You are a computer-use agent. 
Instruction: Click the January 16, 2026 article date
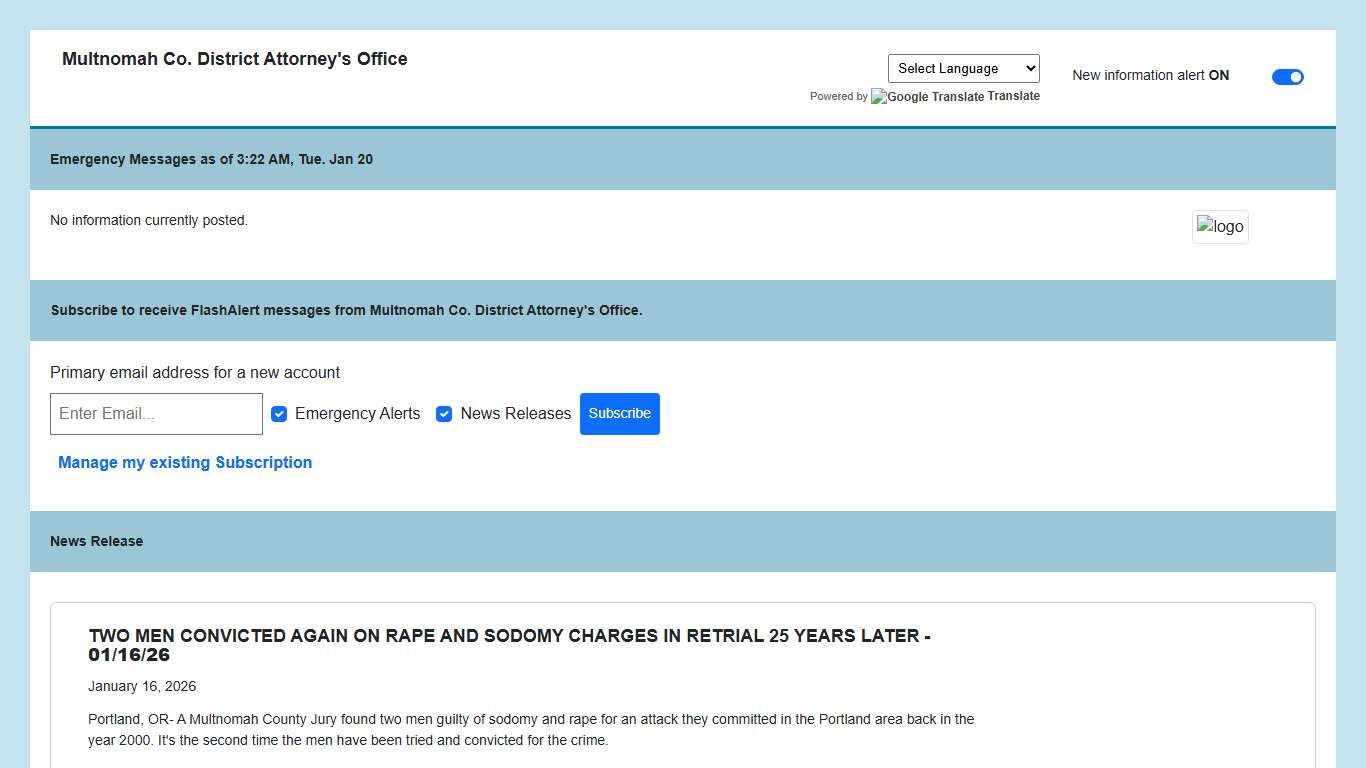(x=142, y=686)
